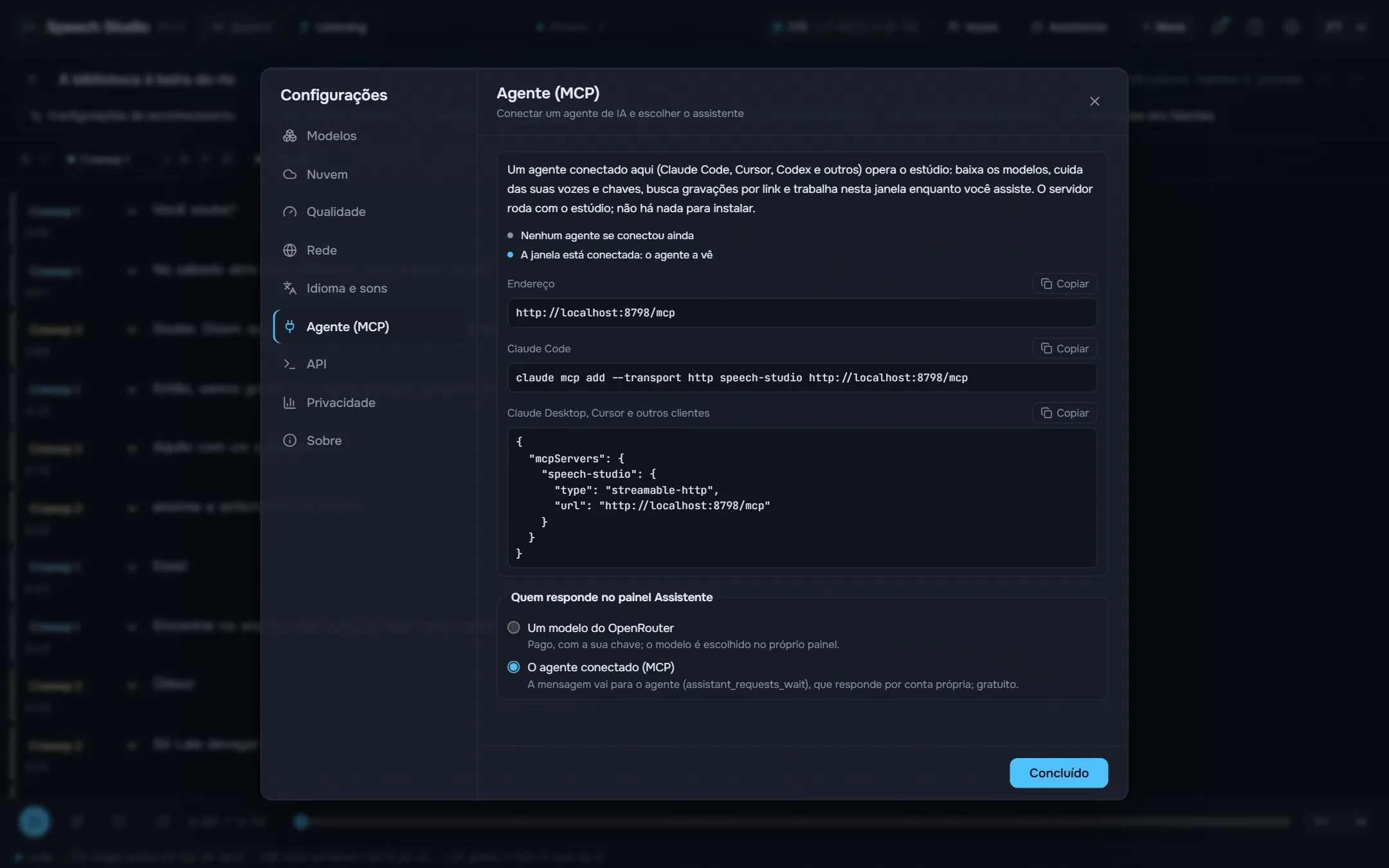Click the mcpServers JSON code block
This screenshot has width=1389, height=868.
[x=802, y=498]
